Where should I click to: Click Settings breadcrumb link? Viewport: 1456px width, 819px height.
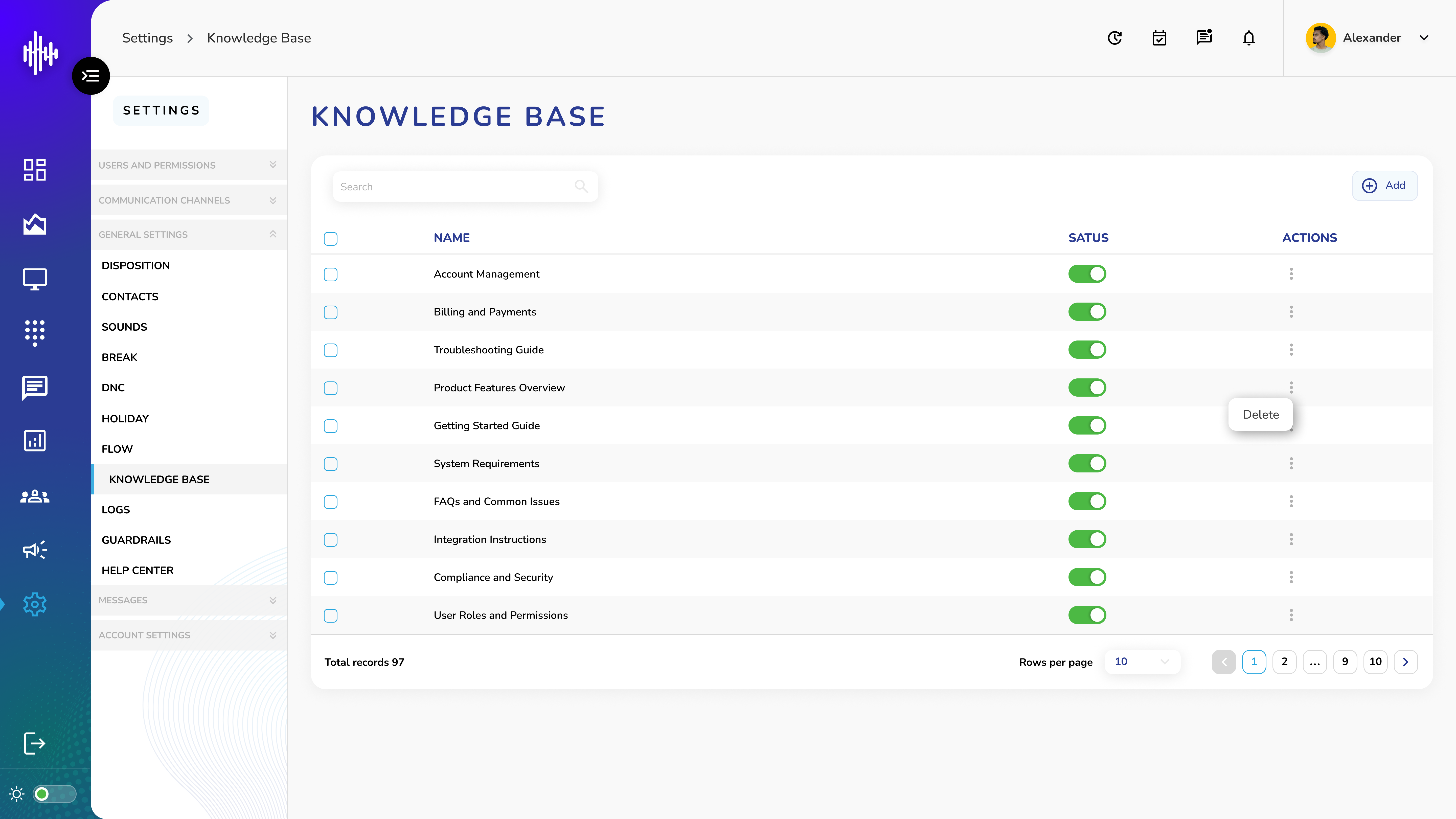(x=148, y=38)
